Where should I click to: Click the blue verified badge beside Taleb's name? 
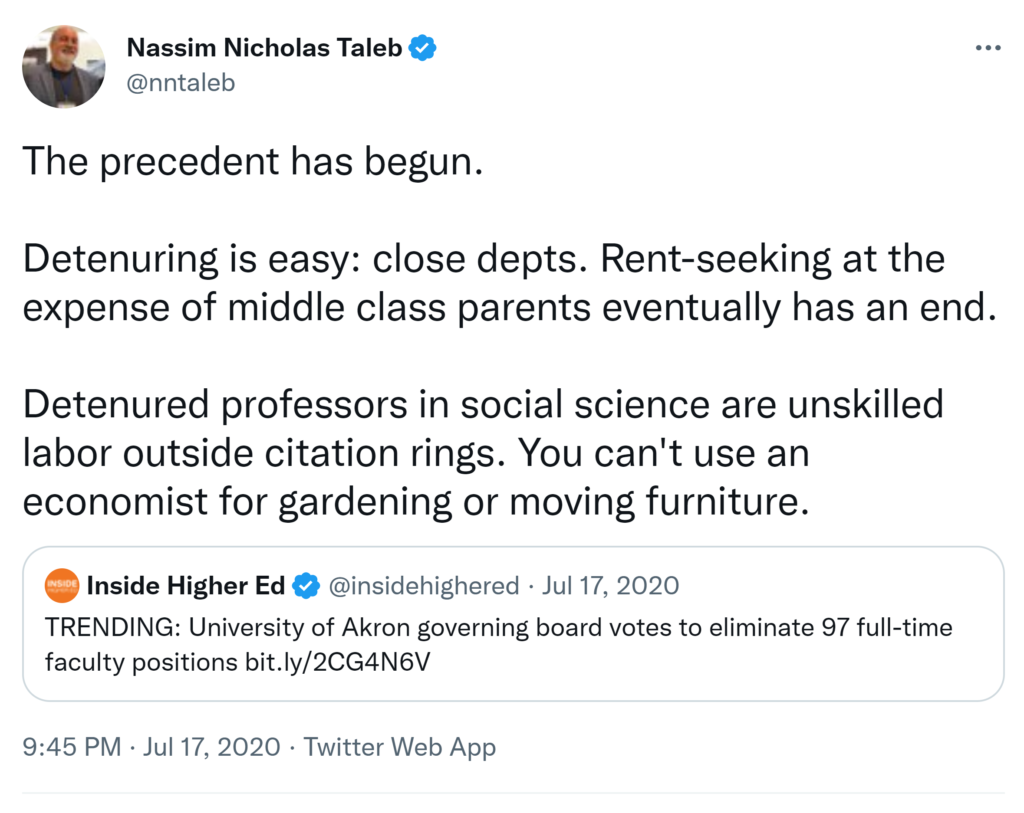424,47
